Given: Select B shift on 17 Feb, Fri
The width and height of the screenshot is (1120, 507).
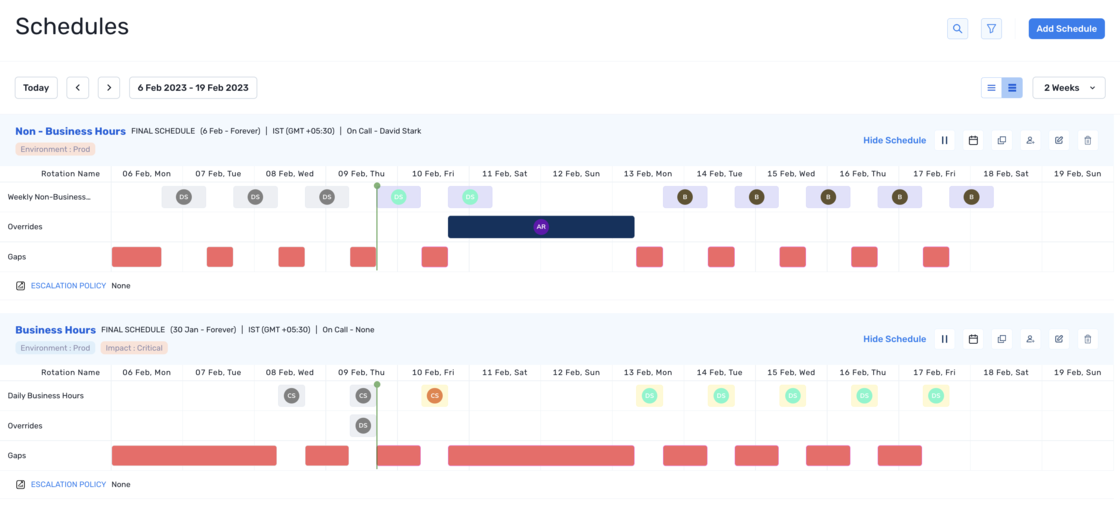Looking at the screenshot, I should point(971,197).
